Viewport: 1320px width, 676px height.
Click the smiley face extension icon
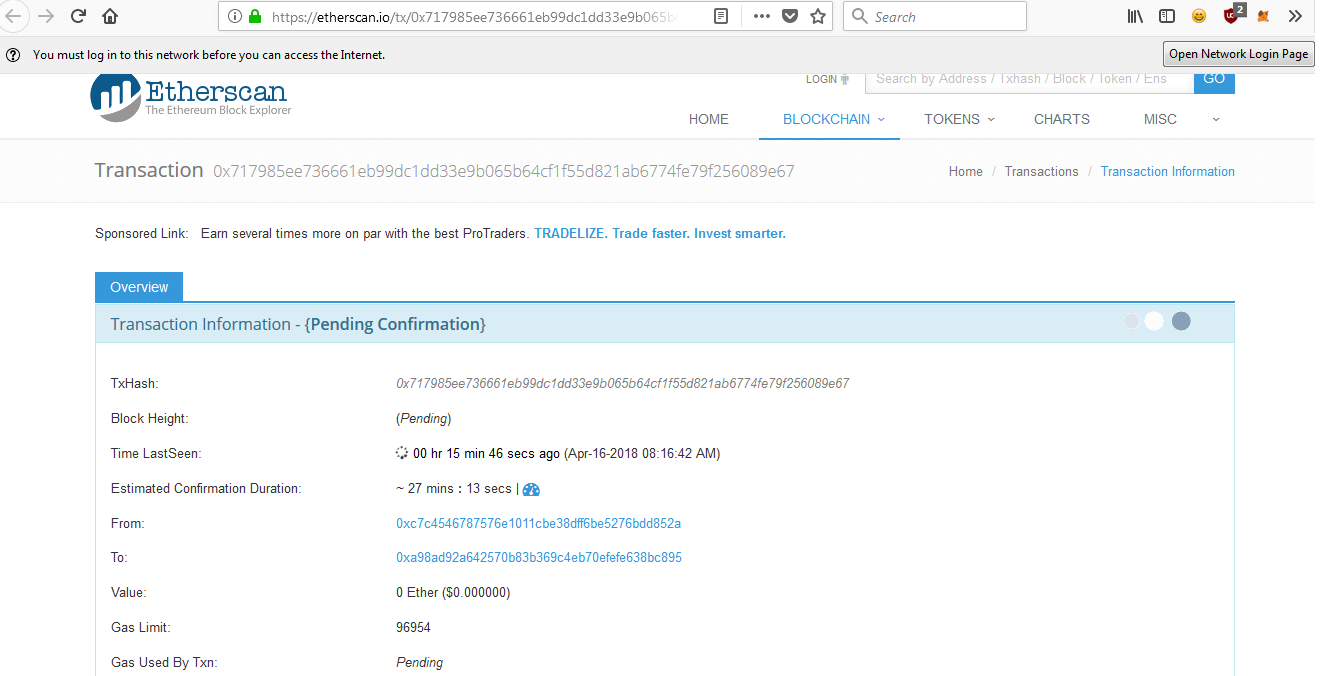coord(1199,17)
